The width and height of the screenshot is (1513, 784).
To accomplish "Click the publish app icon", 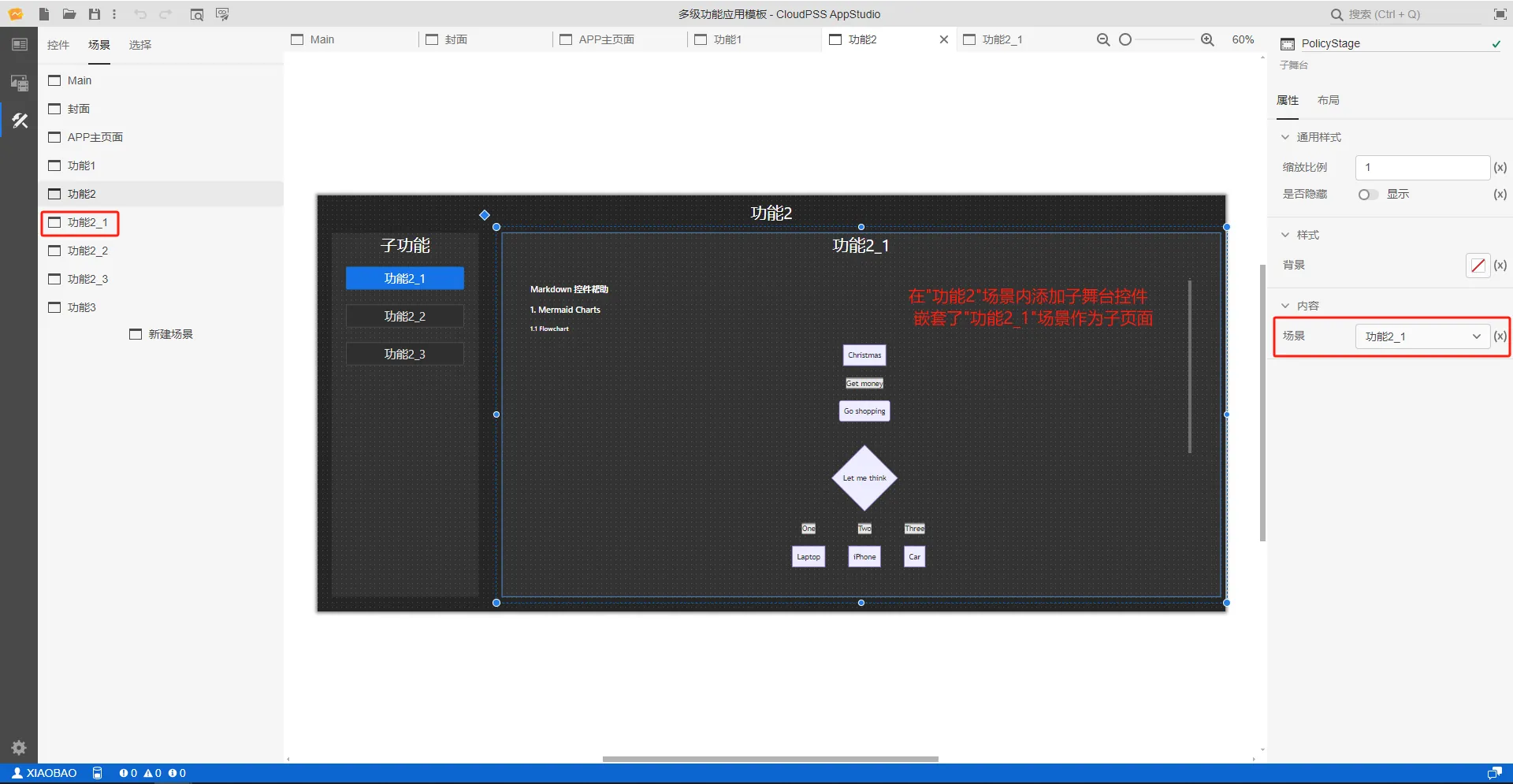I will click(222, 14).
